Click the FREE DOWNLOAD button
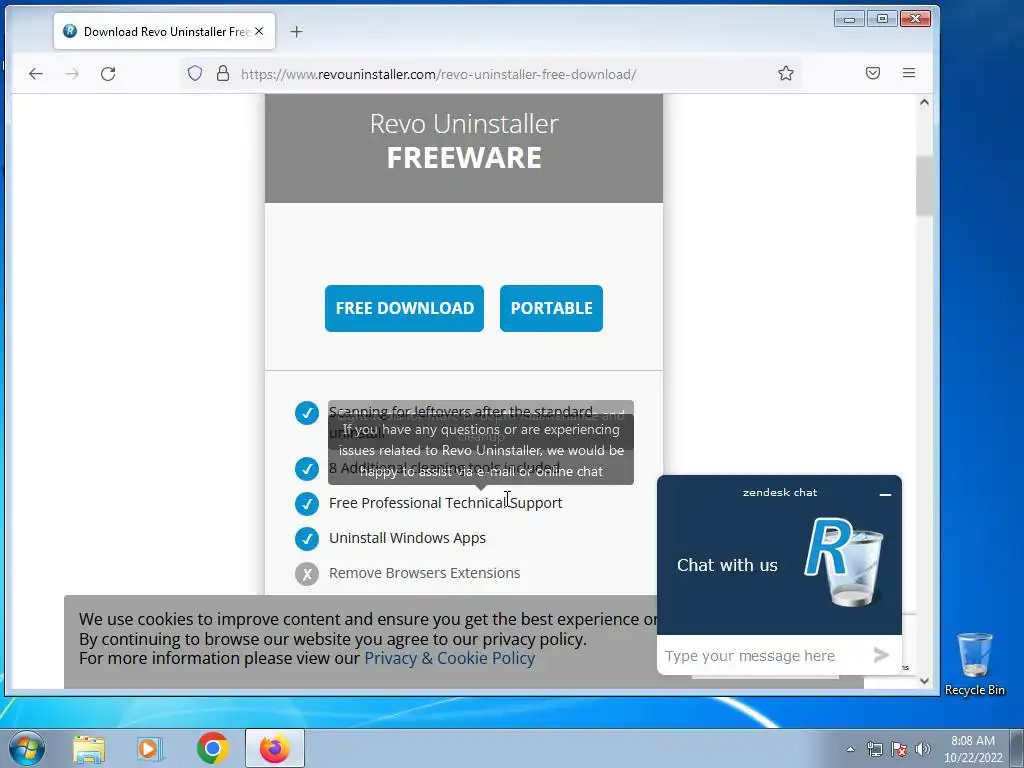This screenshot has width=1024, height=768. coord(404,308)
